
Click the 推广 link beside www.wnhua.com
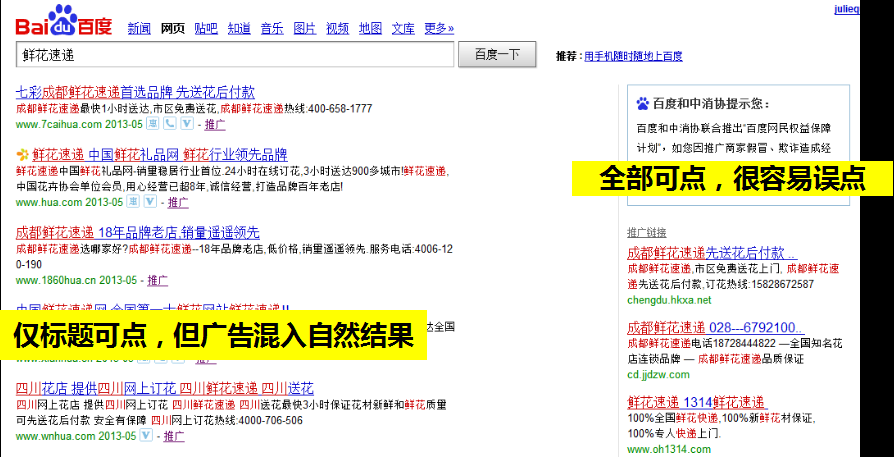pos(174,436)
